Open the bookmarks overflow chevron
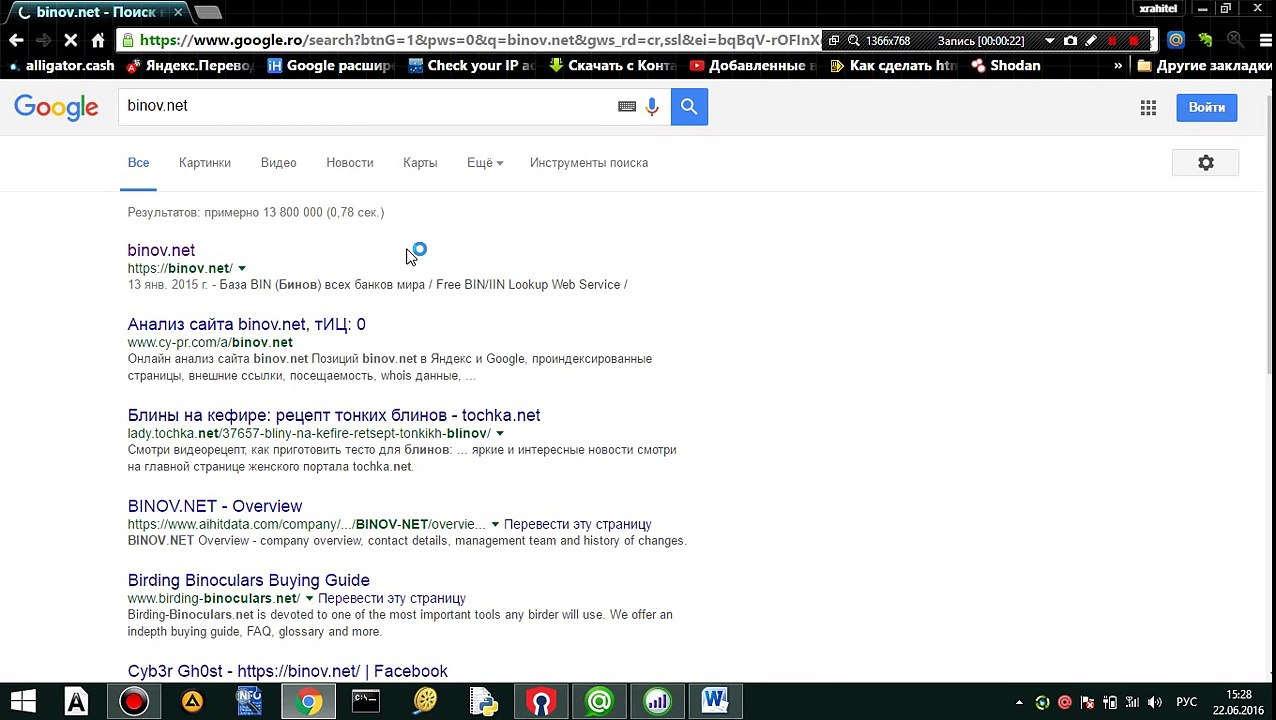 [1118, 66]
